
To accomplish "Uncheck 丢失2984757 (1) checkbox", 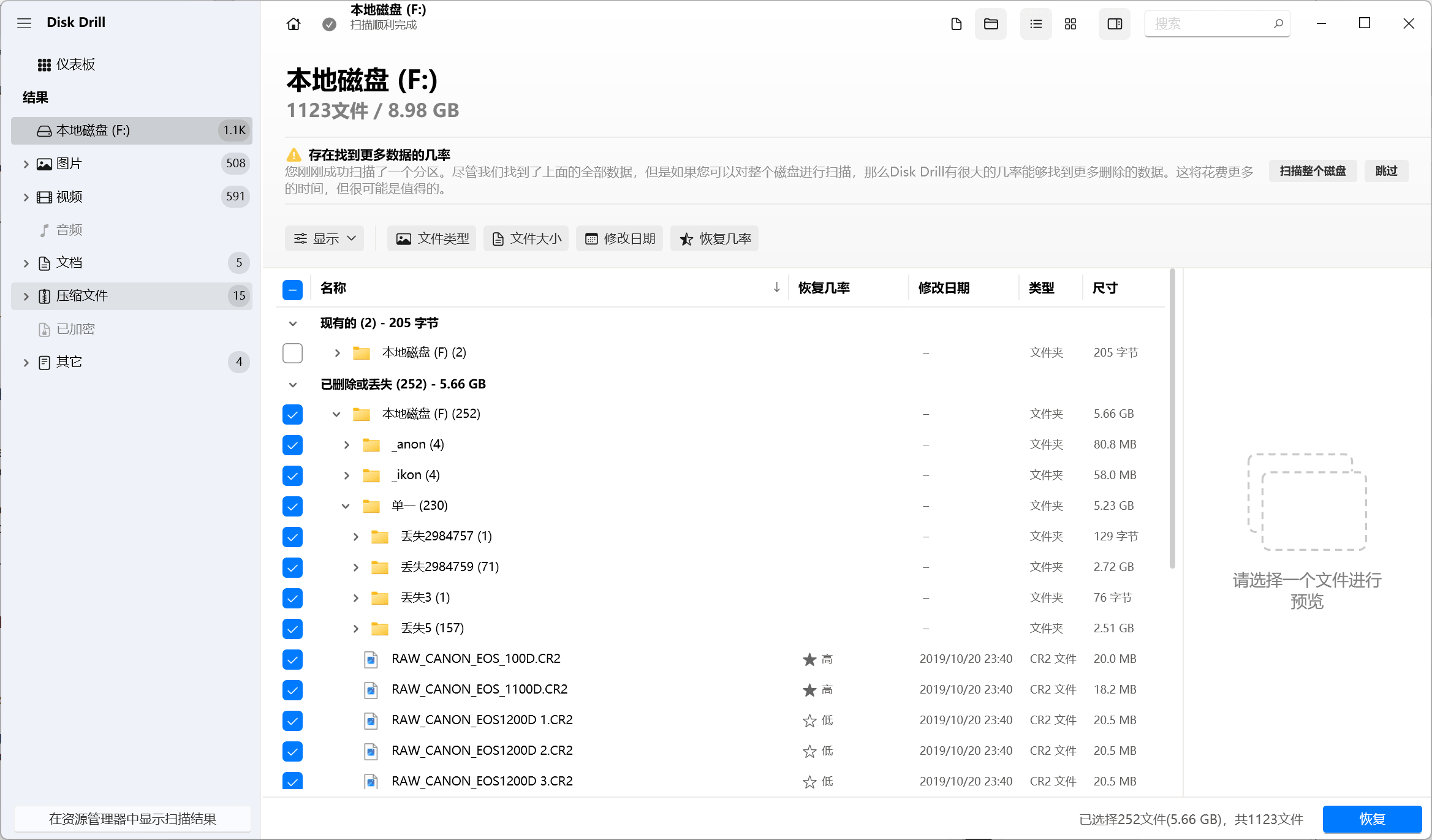I will [x=293, y=537].
